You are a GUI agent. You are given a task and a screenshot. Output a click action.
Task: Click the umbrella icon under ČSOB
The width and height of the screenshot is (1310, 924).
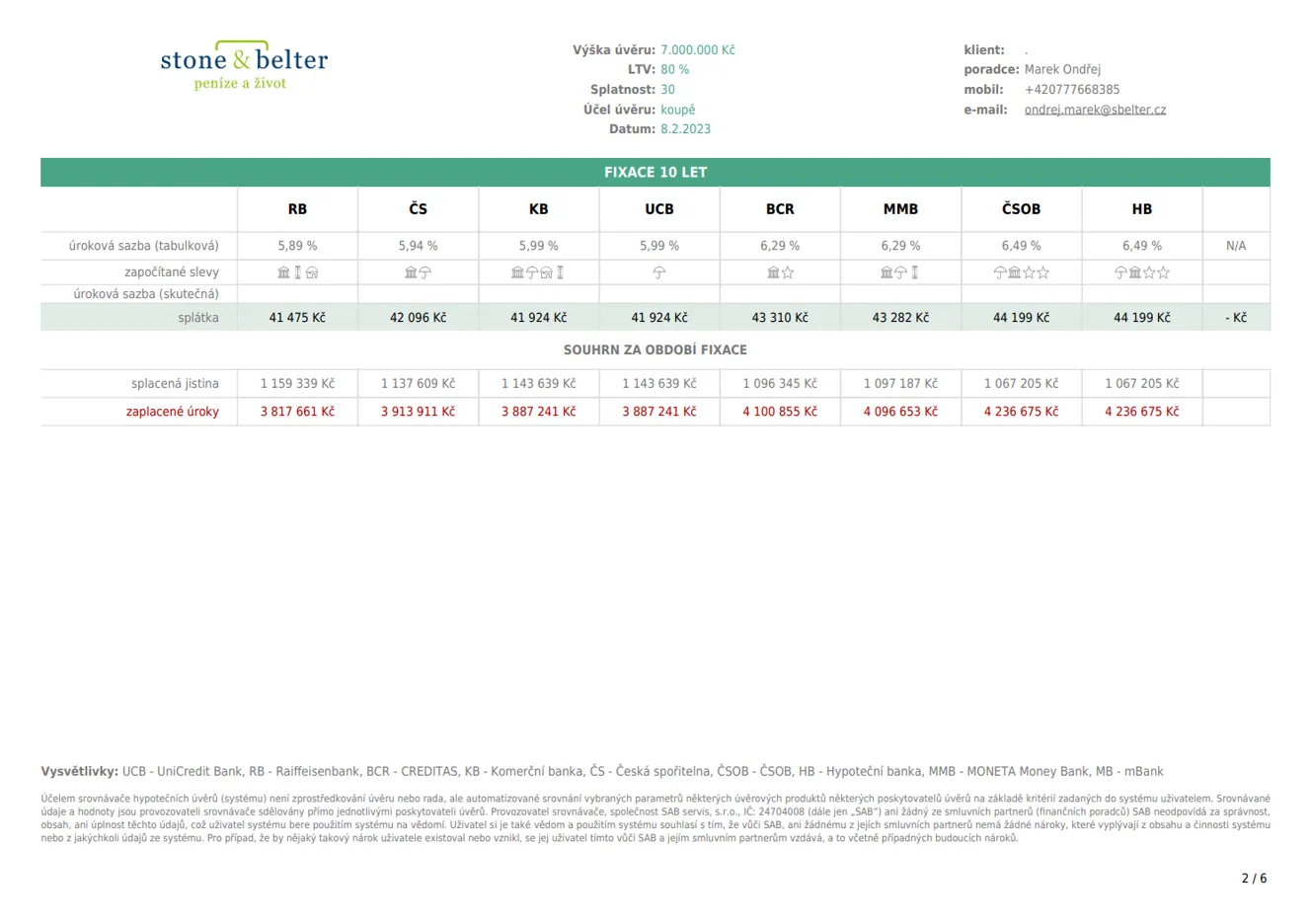click(x=999, y=272)
